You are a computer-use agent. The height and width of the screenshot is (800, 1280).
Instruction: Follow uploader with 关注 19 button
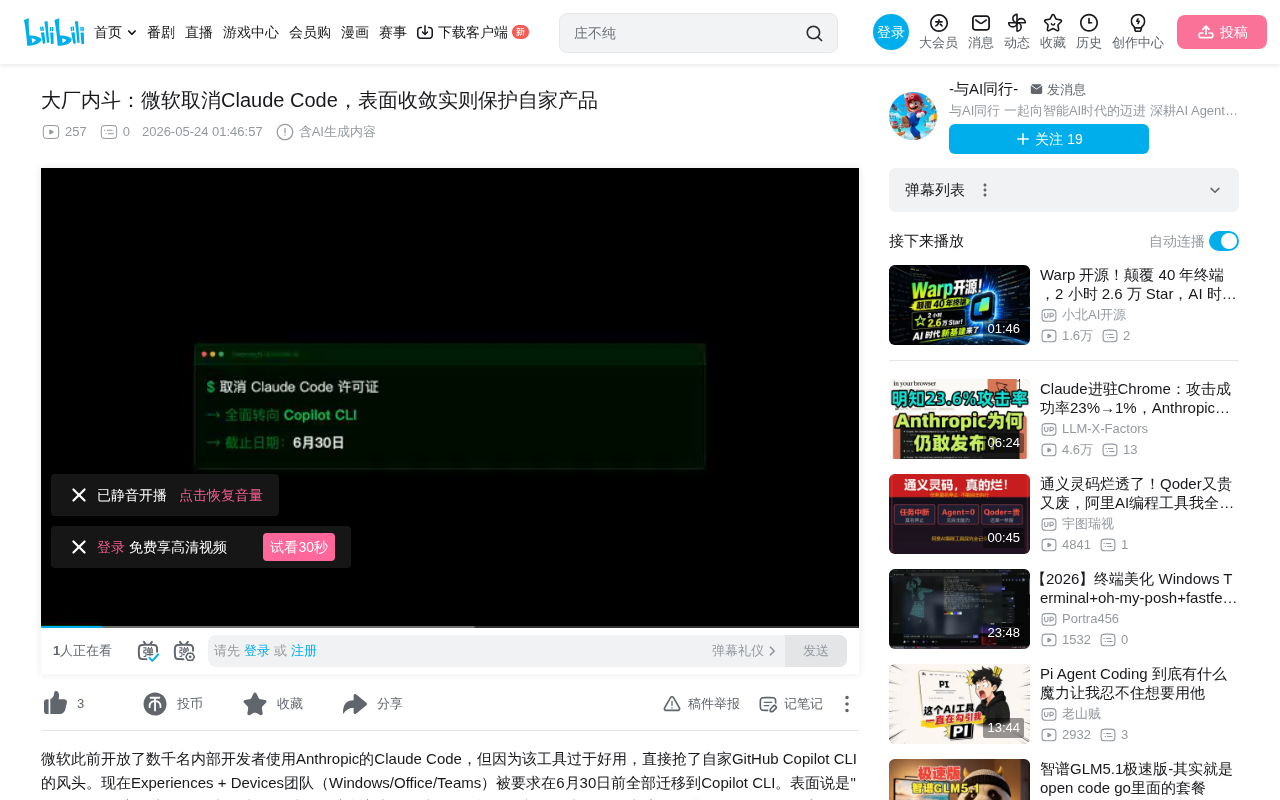point(1049,139)
